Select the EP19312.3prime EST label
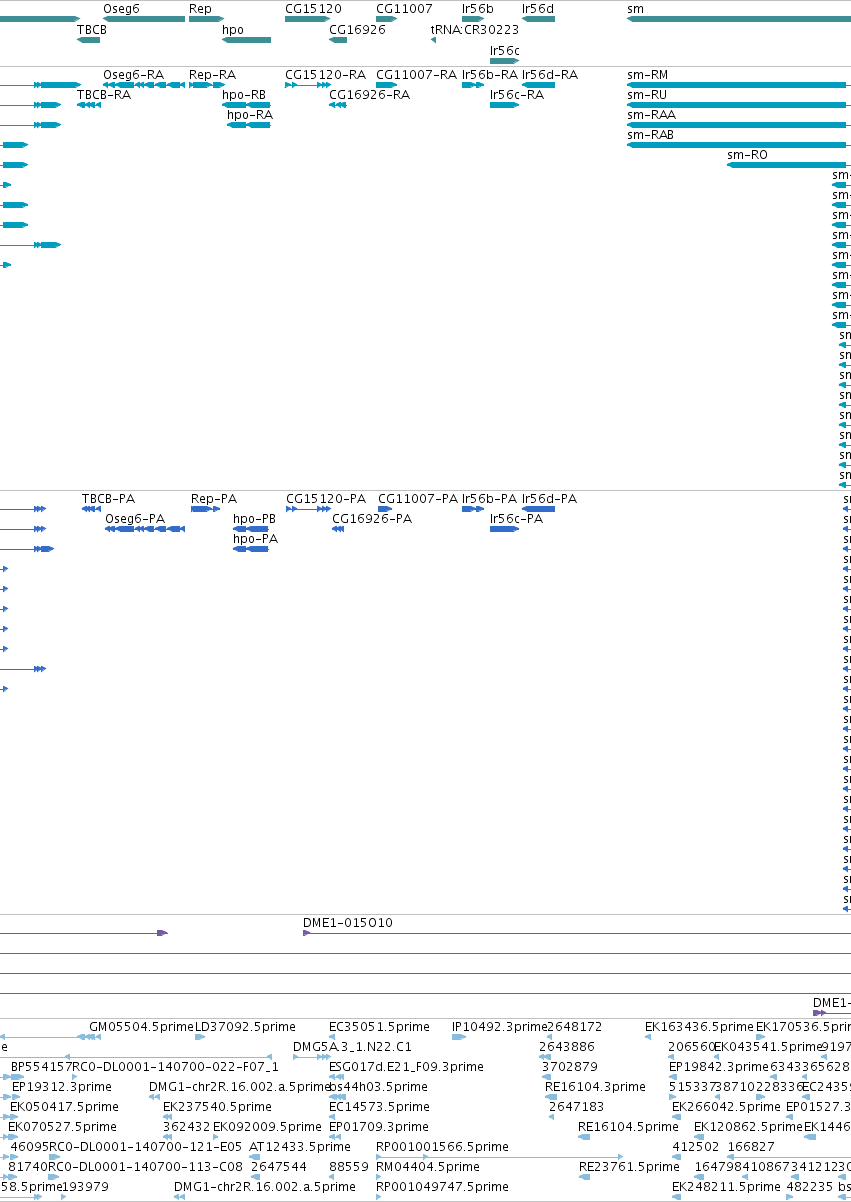Image resolution: width=851 pixels, height=1202 pixels. pyautogui.click(x=62, y=1087)
